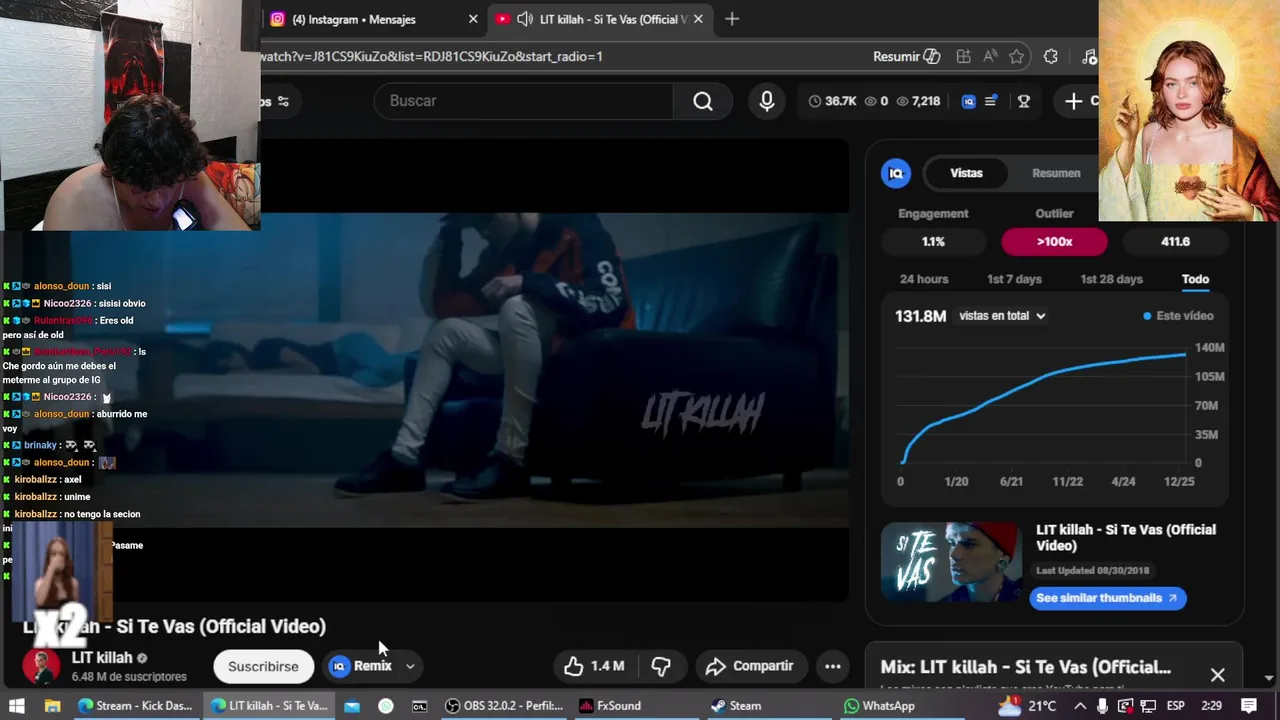Image resolution: width=1280 pixels, height=720 pixels.
Task: Click the read aloud icon in address bar
Action: click(x=990, y=56)
